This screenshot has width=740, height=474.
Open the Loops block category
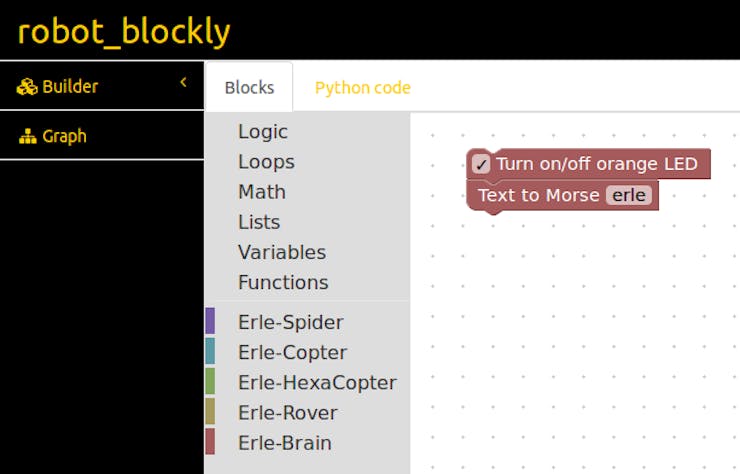[x=266, y=161]
